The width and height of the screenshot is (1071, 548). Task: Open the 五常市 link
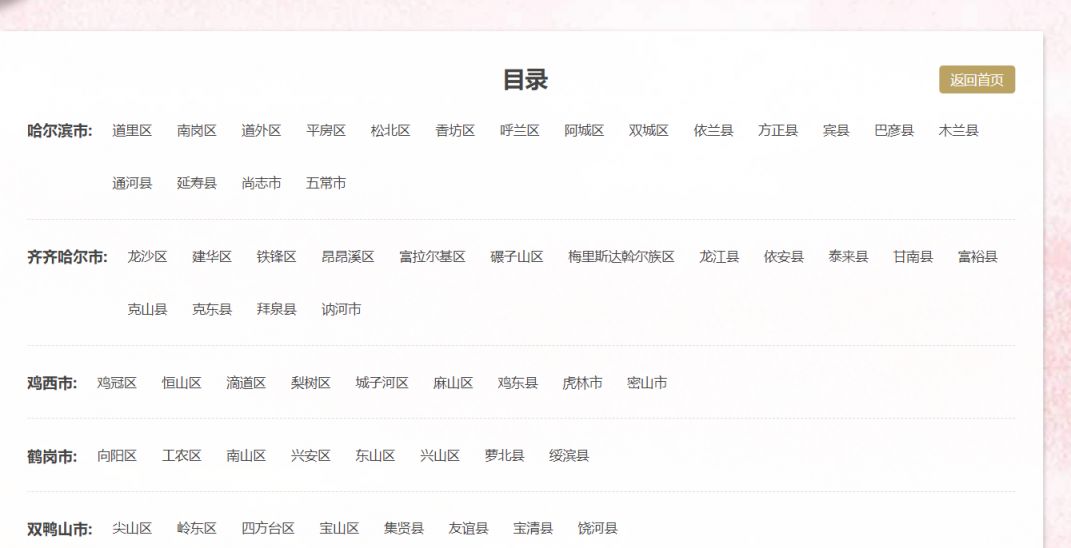(x=326, y=184)
